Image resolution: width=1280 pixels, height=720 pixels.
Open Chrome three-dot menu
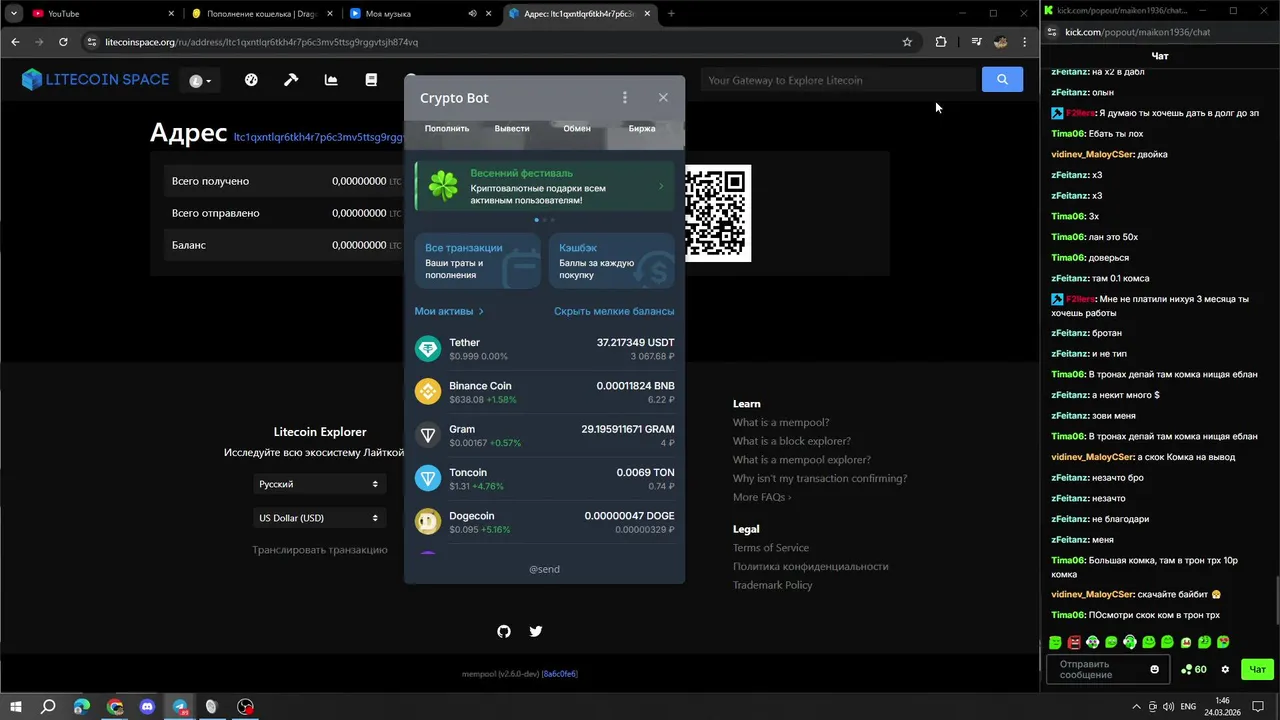(x=1025, y=42)
